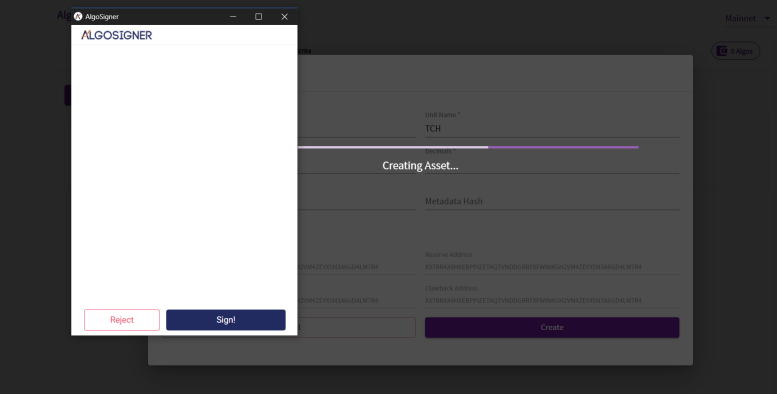Click the Unit Name label

point(443,114)
